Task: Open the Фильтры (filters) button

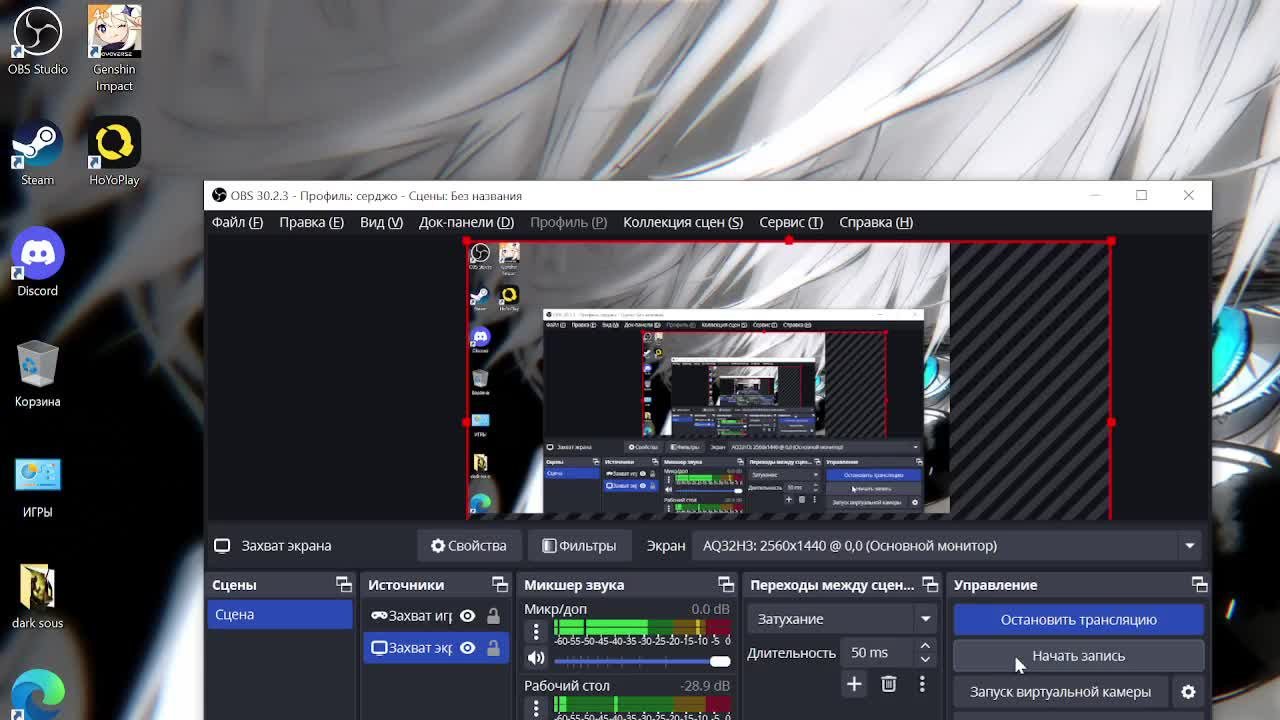Action: (579, 546)
